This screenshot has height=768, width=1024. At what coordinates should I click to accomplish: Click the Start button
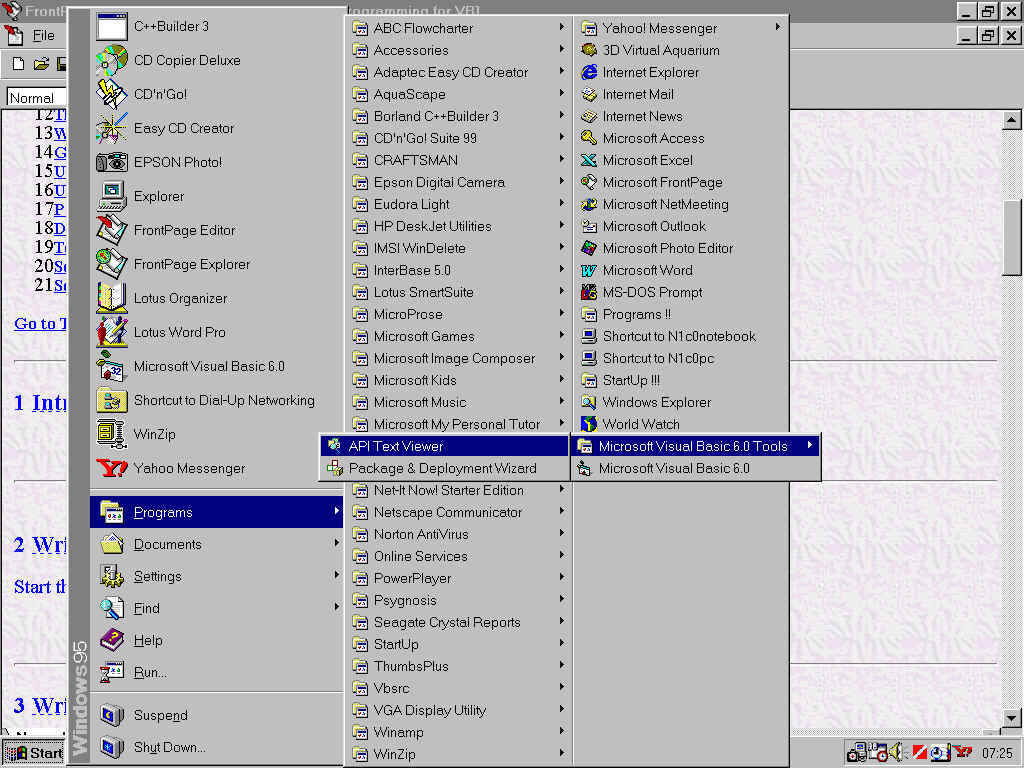coord(34,753)
